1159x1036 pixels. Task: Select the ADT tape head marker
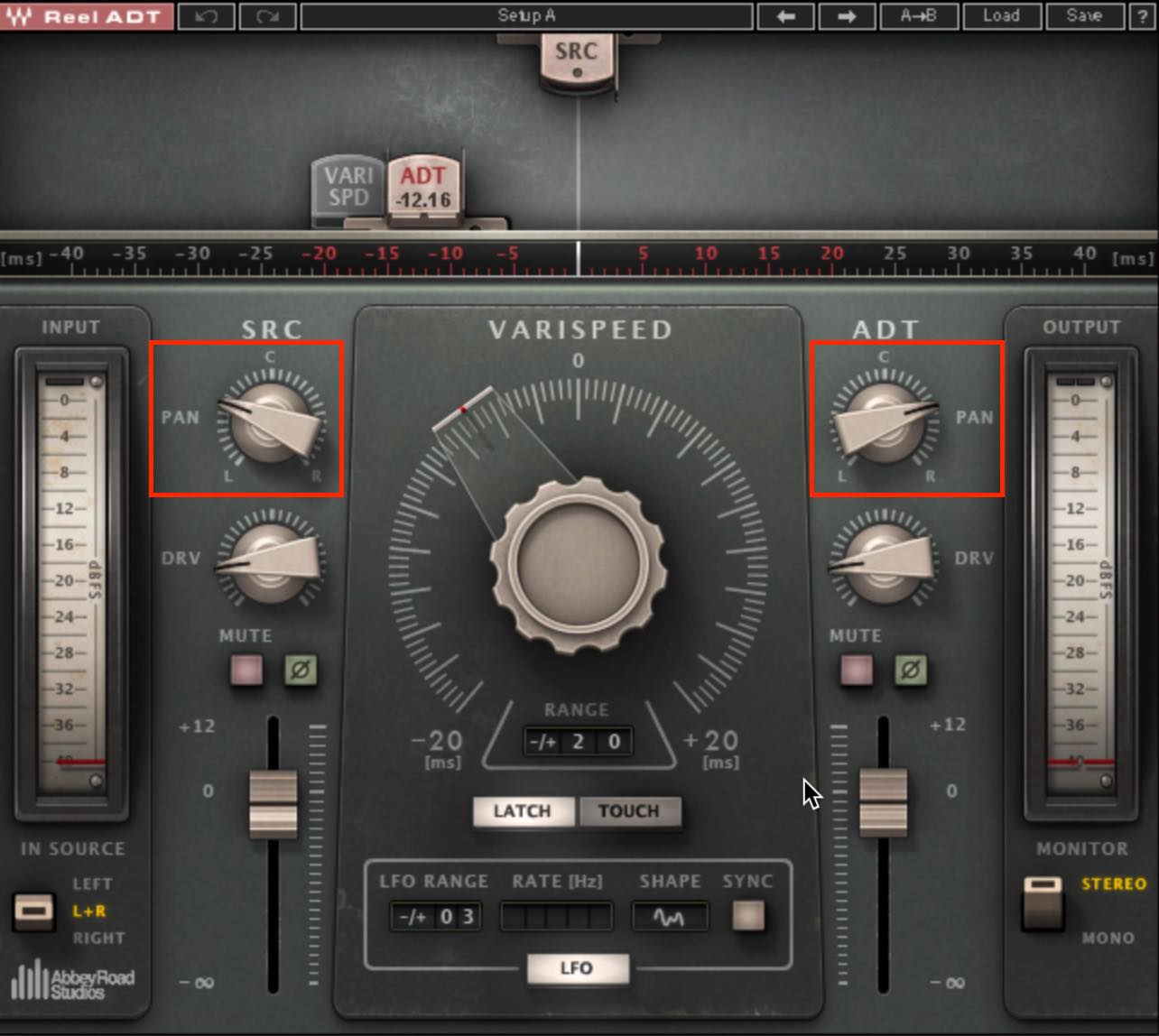coord(424,186)
